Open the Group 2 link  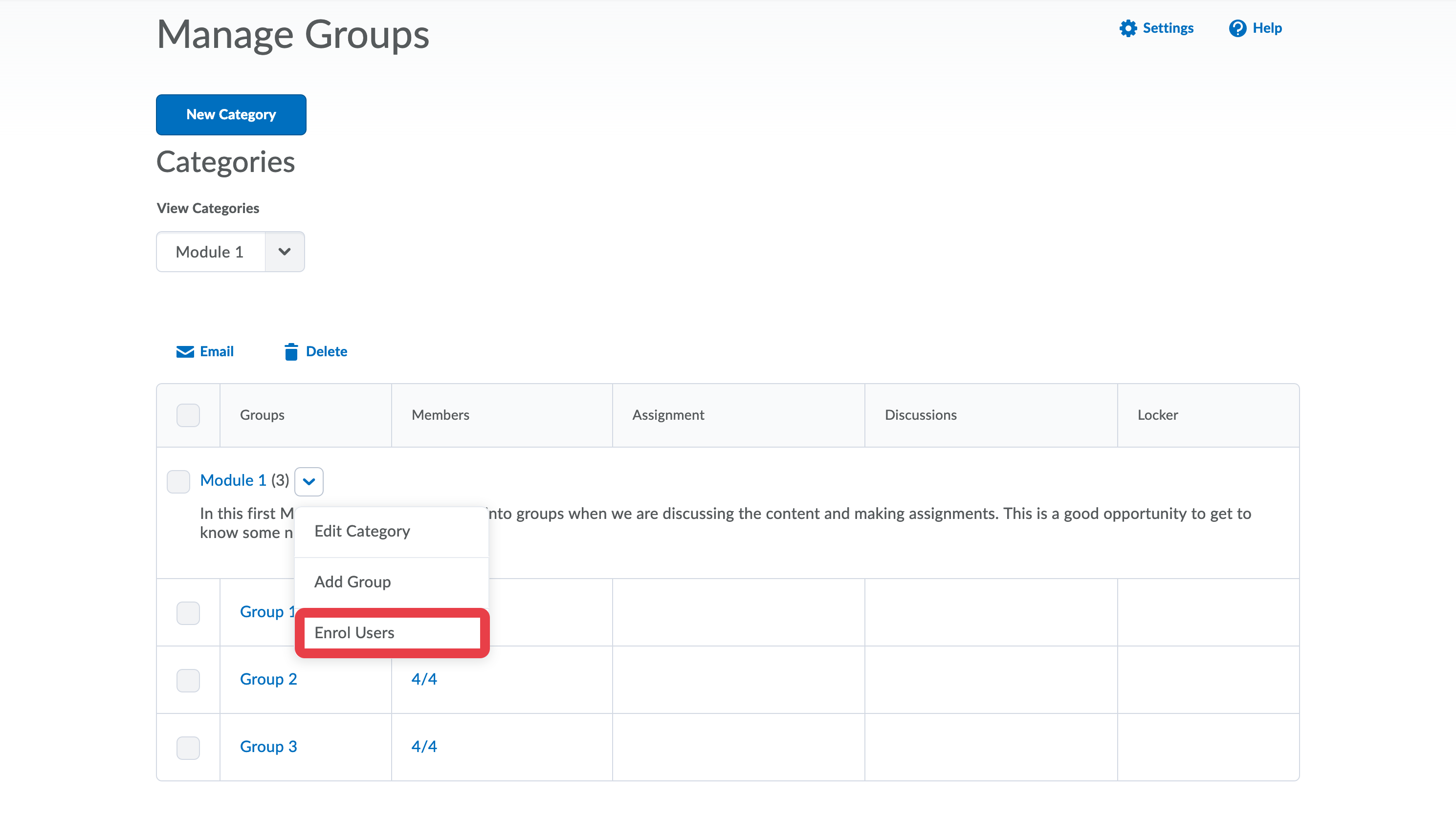coord(268,679)
